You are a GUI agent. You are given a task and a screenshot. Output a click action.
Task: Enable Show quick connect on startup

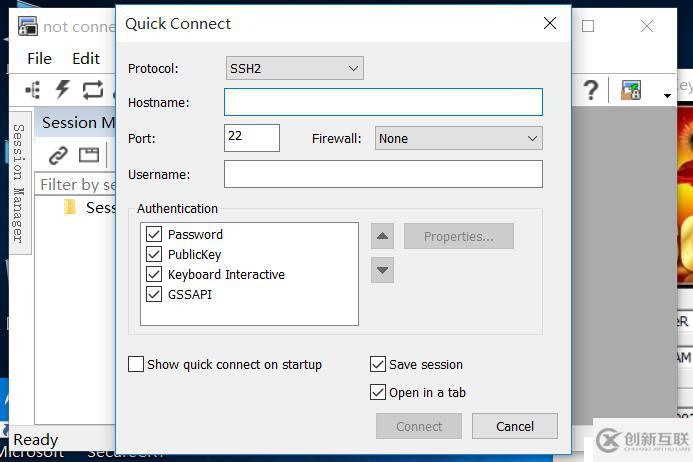pos(136,364)
